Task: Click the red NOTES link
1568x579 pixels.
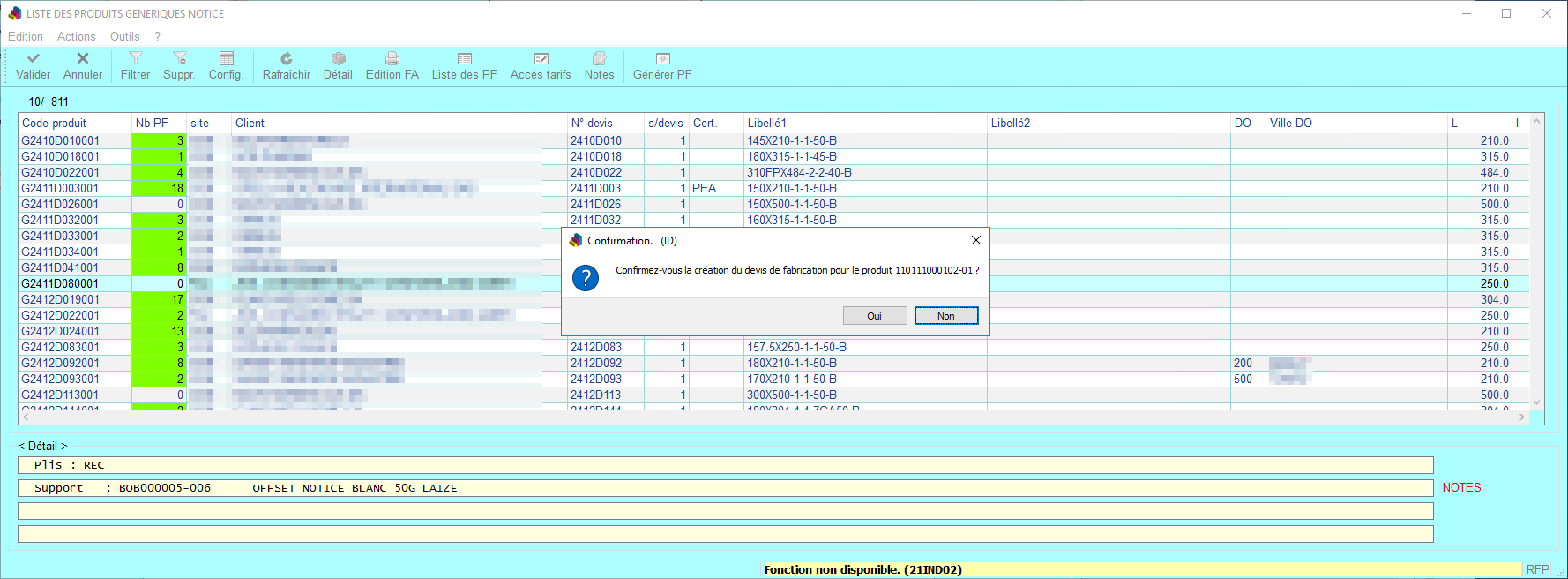Action: [x=1461, y=487]
